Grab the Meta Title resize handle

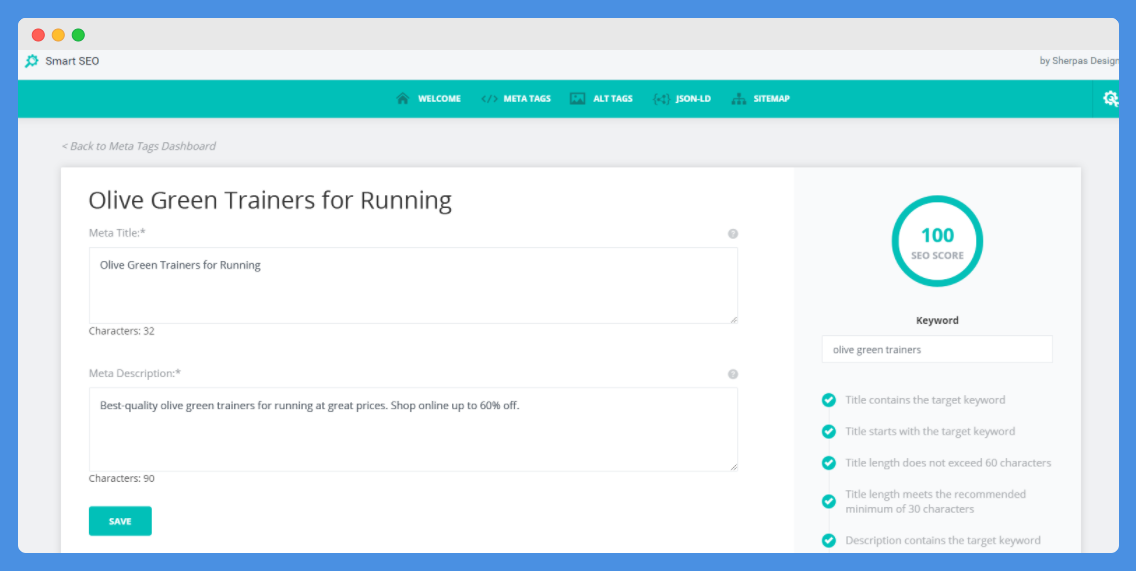tap(733, 319)
